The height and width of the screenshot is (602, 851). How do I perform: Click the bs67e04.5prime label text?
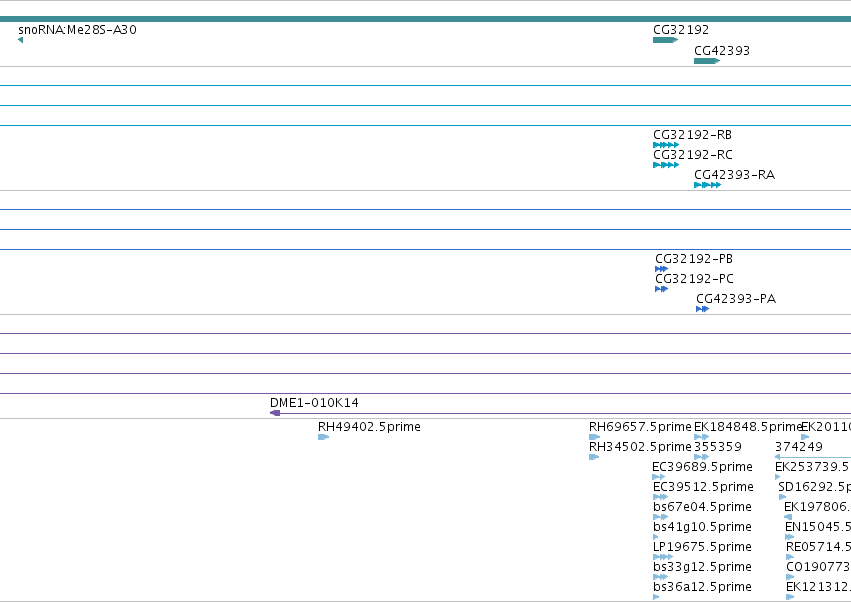click(x=702, y=507)
